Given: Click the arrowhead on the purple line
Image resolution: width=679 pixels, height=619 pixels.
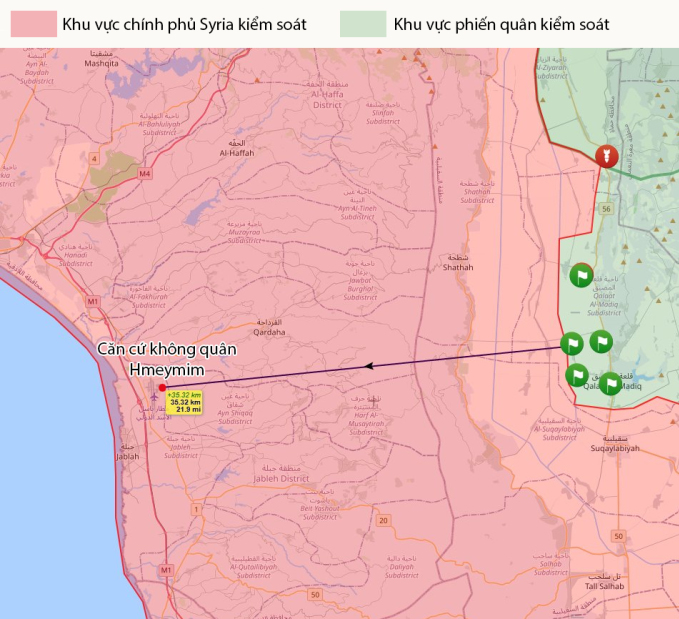Looking at the screenshot, I should (x=370, y=366).
